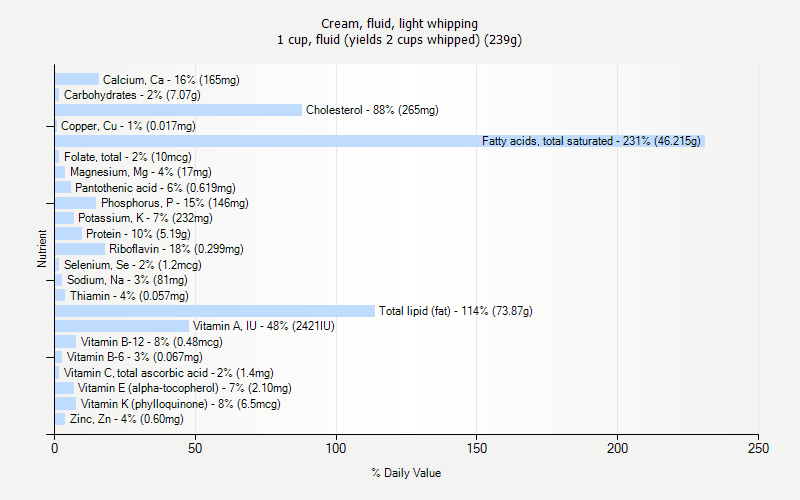Click the Pantothenic acid - 6% (0.619mg) label
This screenshot has height=500, width=800.
tap(155, 188)
